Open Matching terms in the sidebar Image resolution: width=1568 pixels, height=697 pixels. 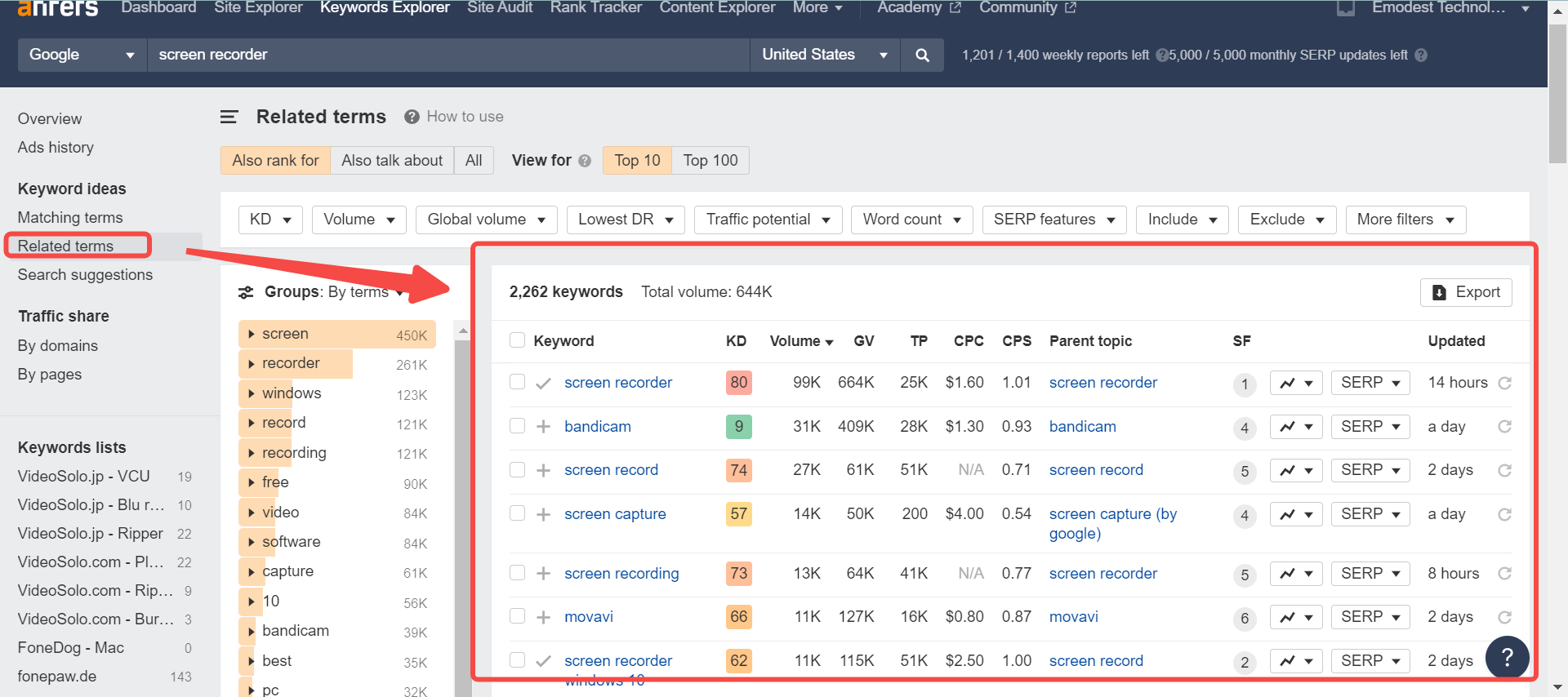[x=70, y=218]
